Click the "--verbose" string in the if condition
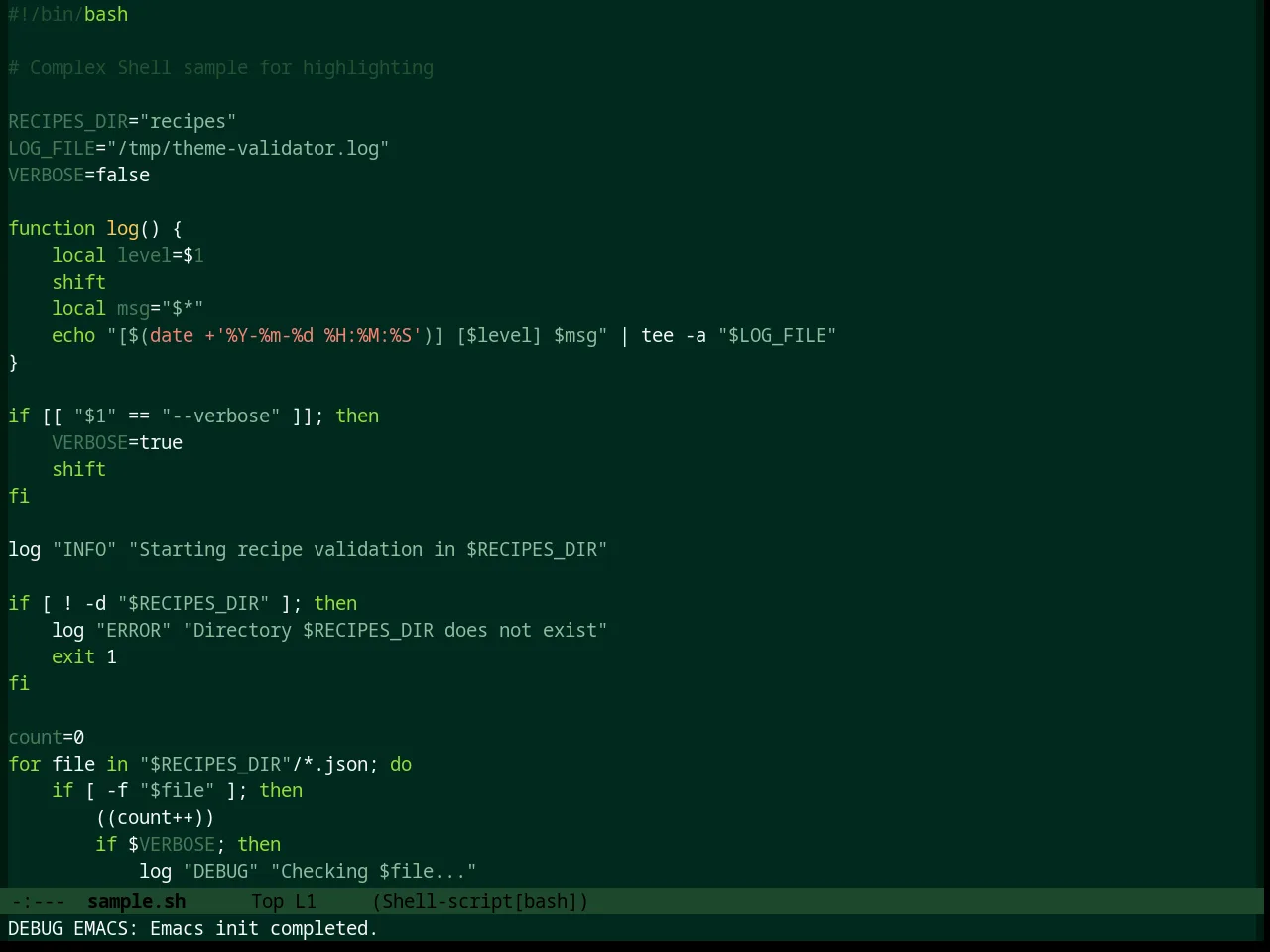Viewport: 1270px width, 952px height. [x=221, y=416]
